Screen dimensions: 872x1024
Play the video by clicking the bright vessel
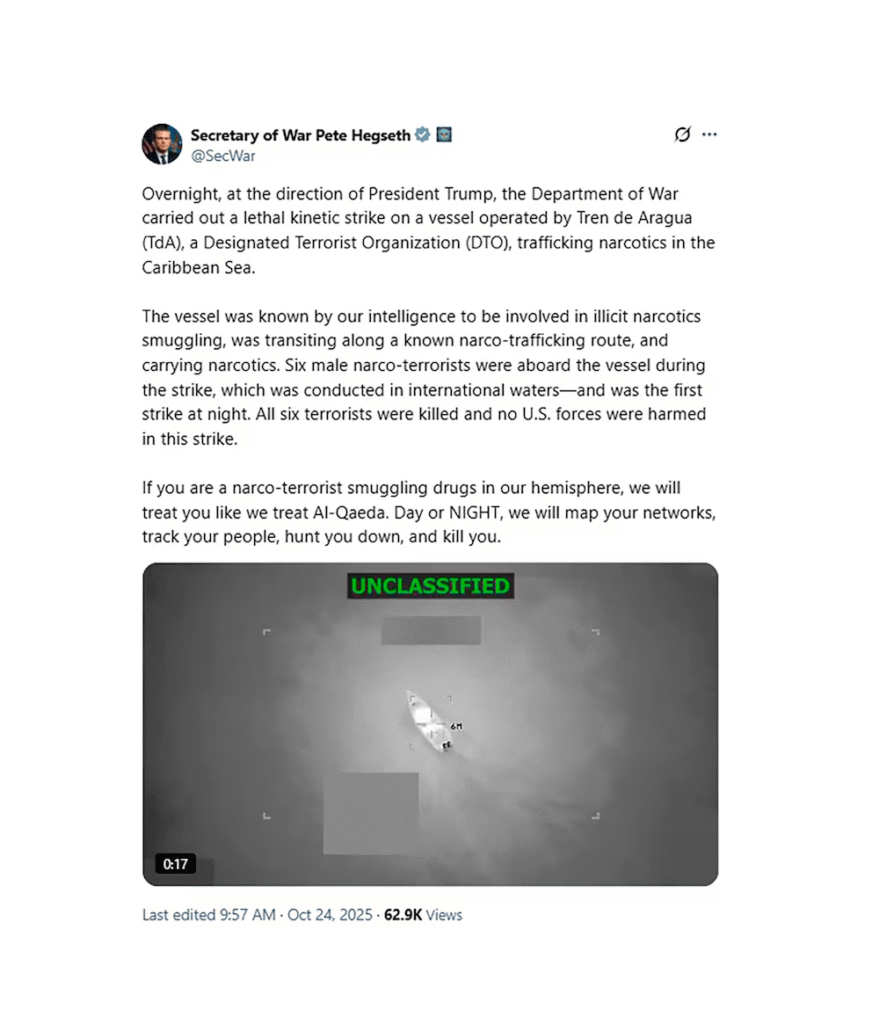pyautogui.click(x=428, y=722)
